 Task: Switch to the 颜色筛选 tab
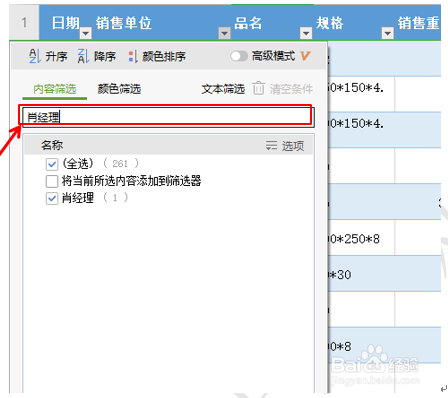(119, 89)
